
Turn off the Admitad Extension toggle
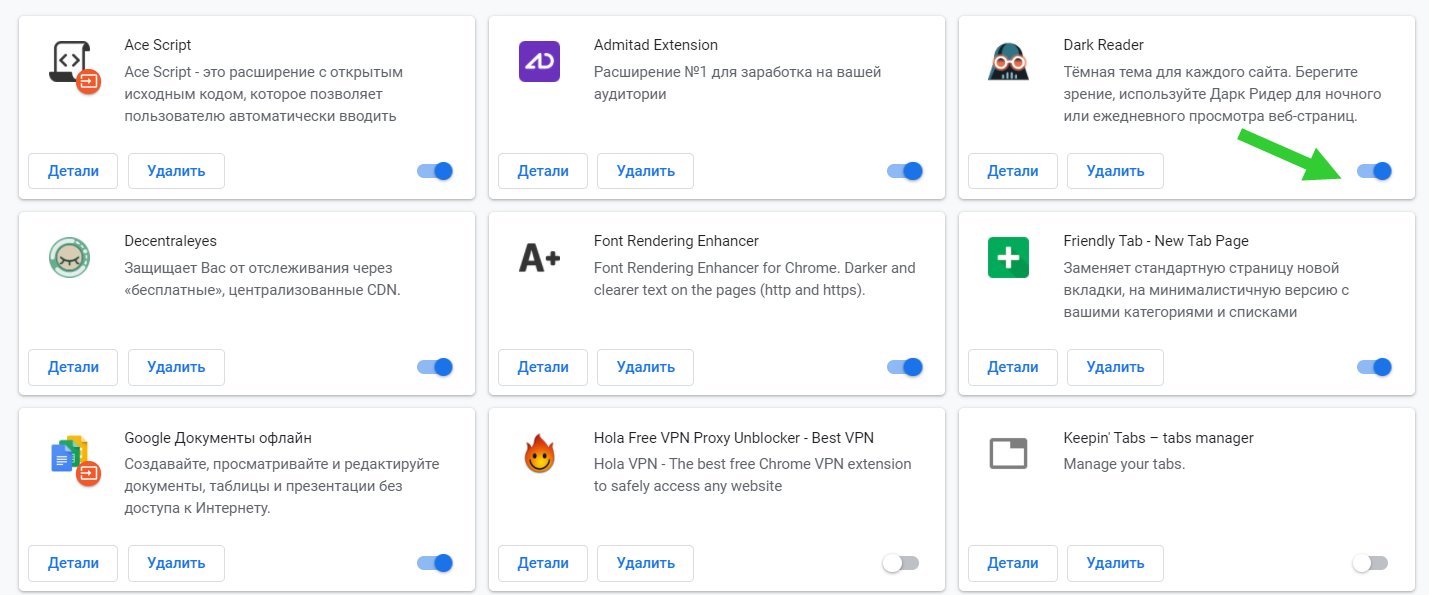point(904,171)
